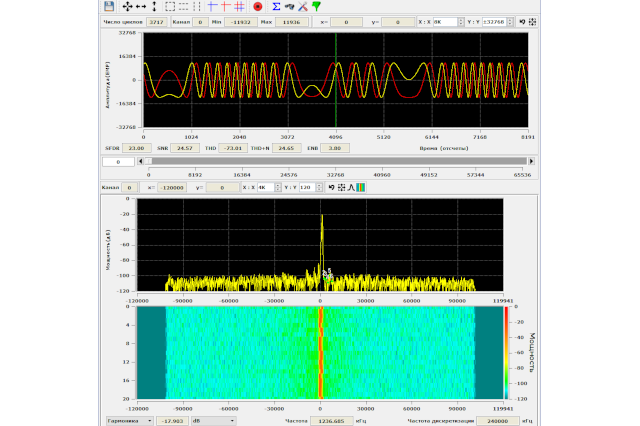Click the red record button icon
Viewport: 640px width, 426px height.
coord(257,6)
